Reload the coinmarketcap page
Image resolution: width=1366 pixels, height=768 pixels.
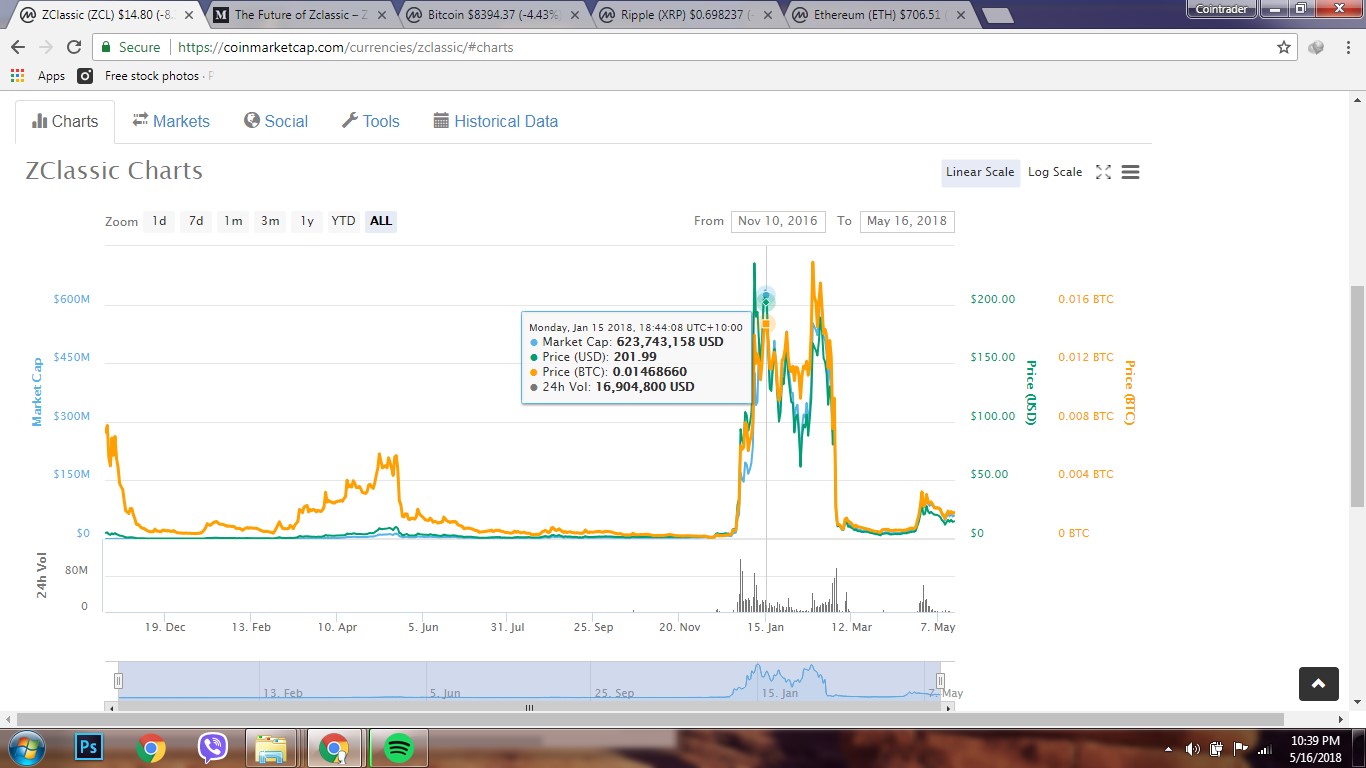(73, 47)
